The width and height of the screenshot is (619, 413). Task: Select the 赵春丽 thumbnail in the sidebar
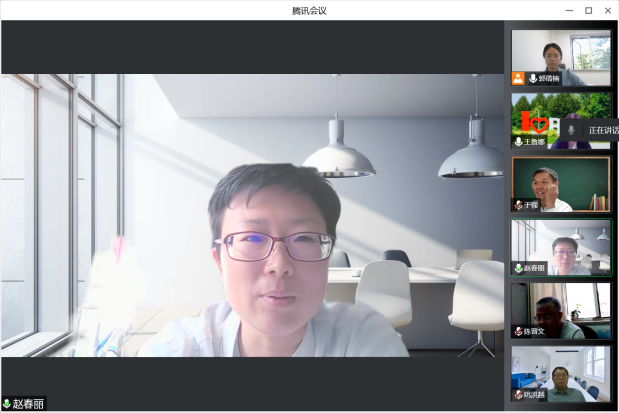point(561,244)
